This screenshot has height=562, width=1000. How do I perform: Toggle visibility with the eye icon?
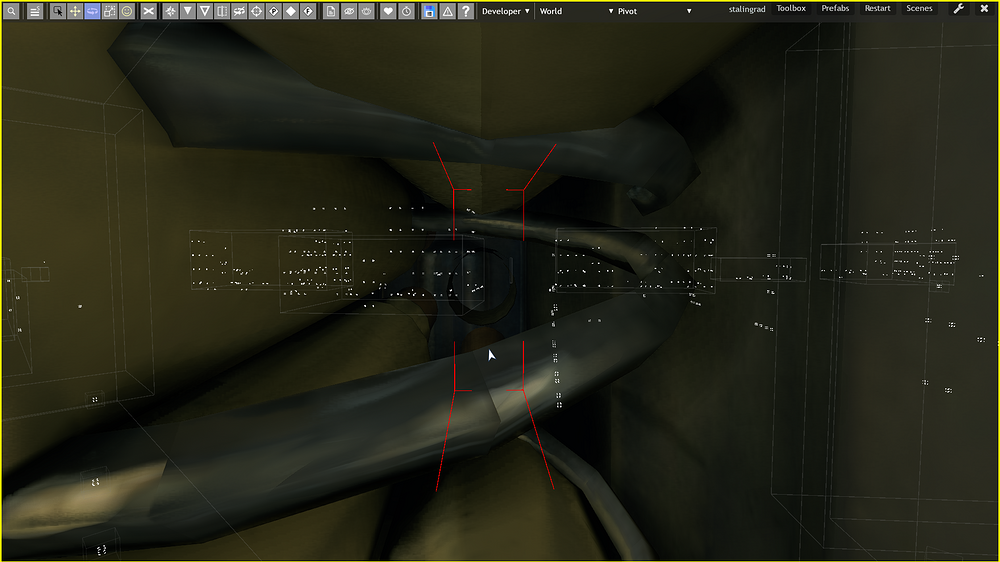click(349, 11)
